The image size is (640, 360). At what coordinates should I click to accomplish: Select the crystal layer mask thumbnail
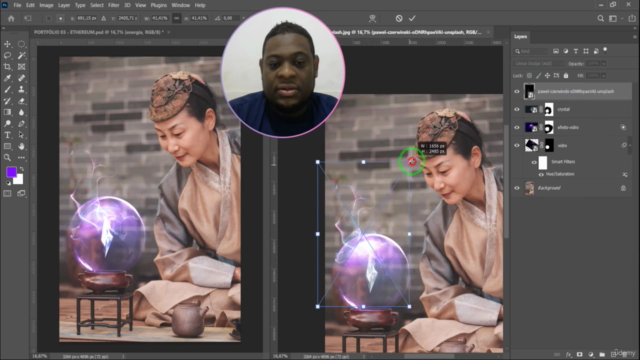(x=549, y=109)
